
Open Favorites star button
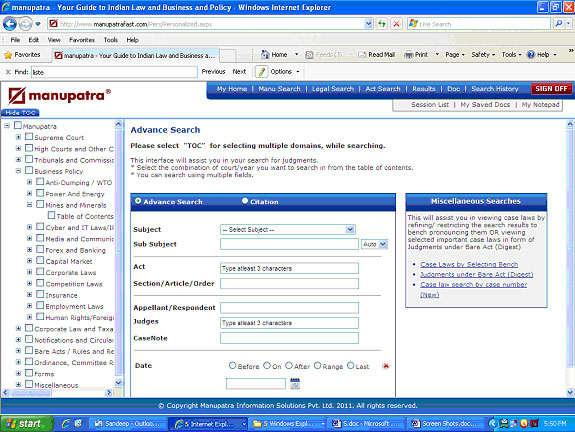coord(22,55)
